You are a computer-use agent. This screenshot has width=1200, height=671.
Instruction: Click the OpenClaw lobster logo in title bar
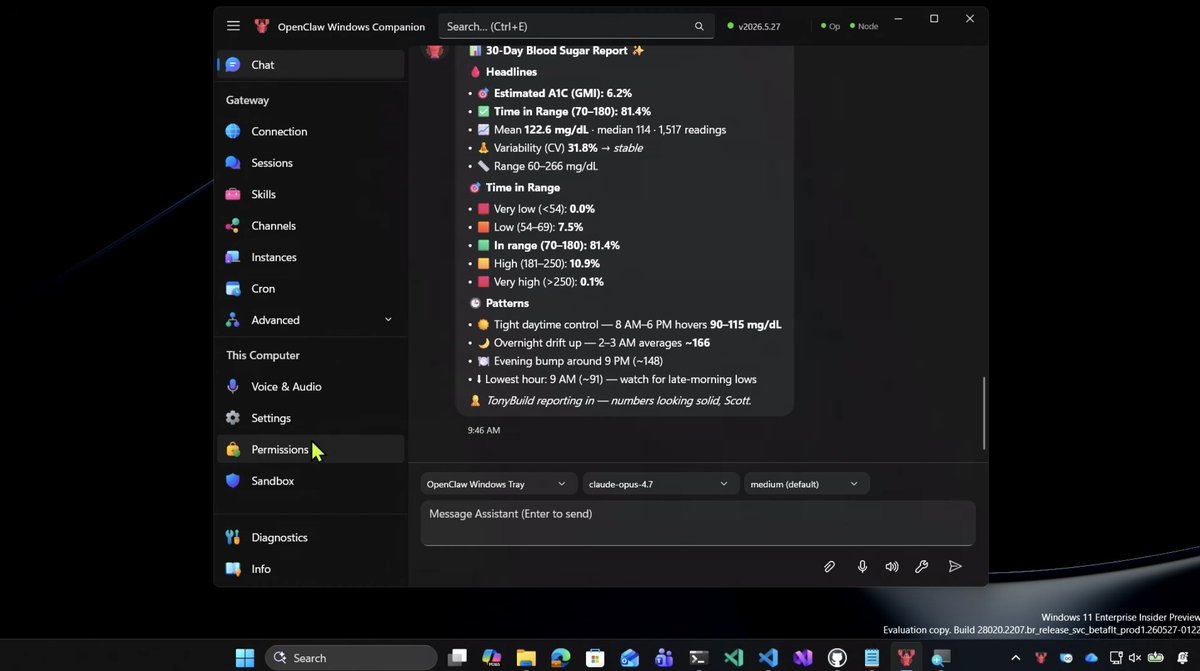(262, 26)
